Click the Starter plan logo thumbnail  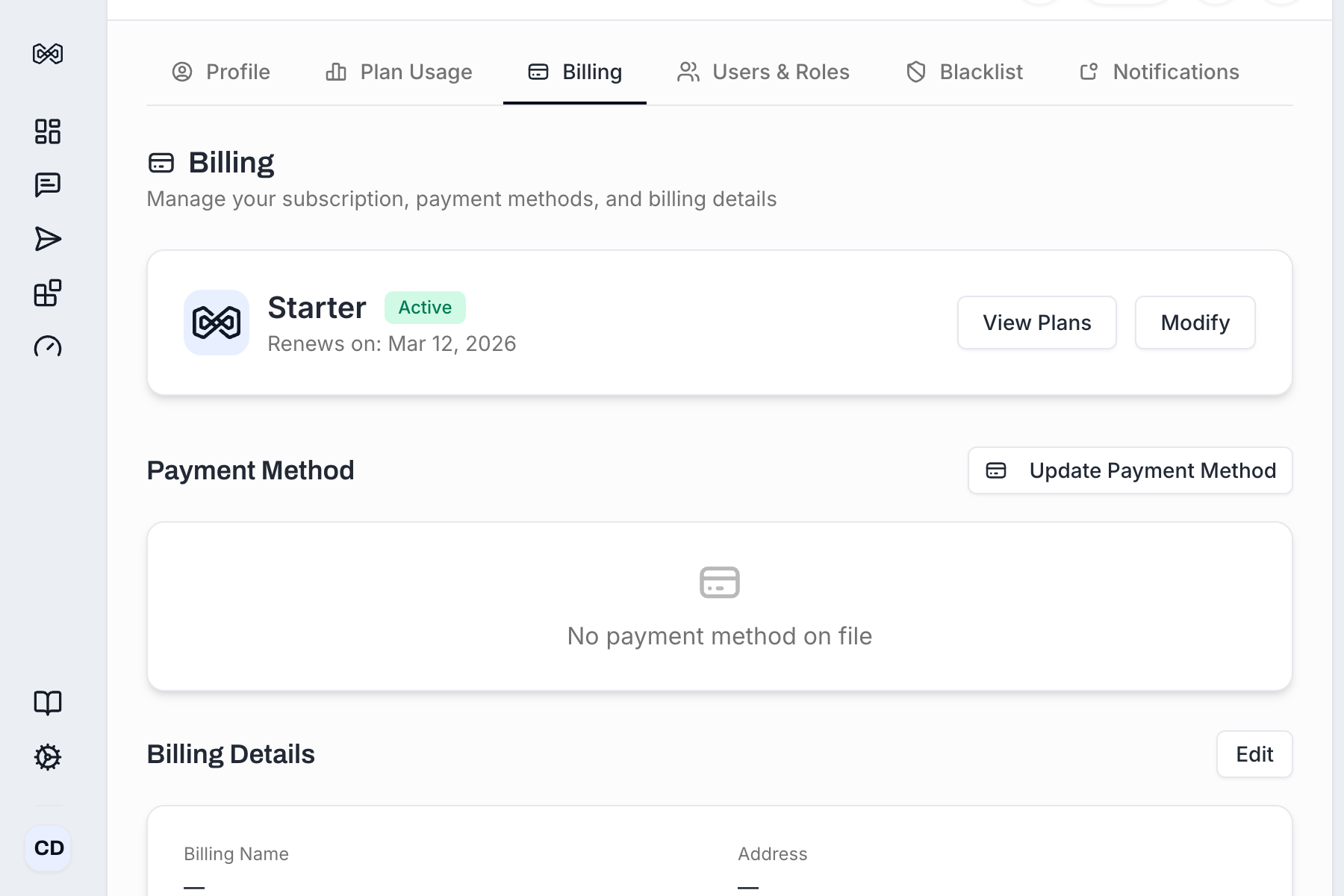tap(216, 322)
